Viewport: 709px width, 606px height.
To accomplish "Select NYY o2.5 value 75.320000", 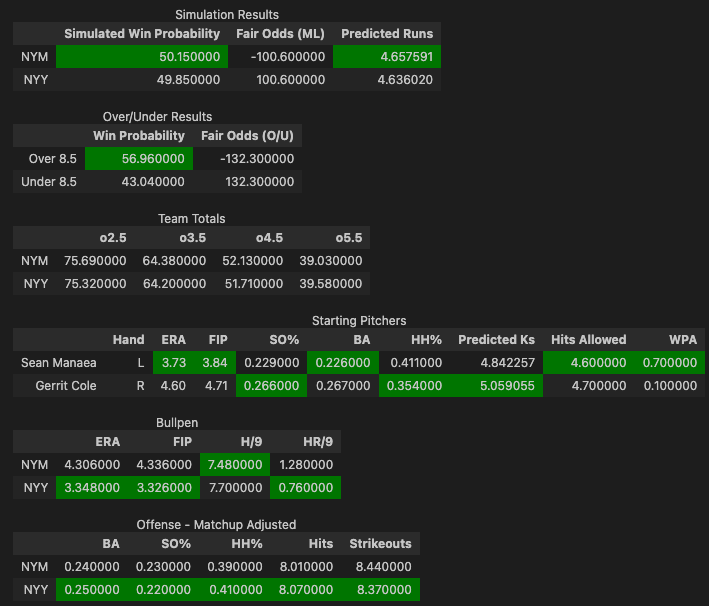I will click(95, 284).
